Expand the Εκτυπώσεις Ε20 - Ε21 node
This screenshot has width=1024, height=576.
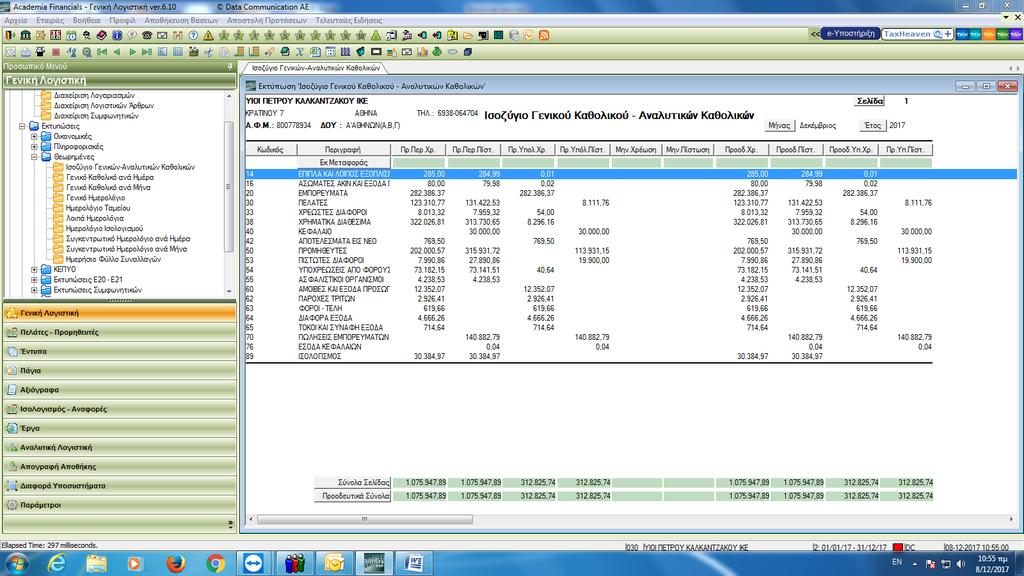point(34,280)
